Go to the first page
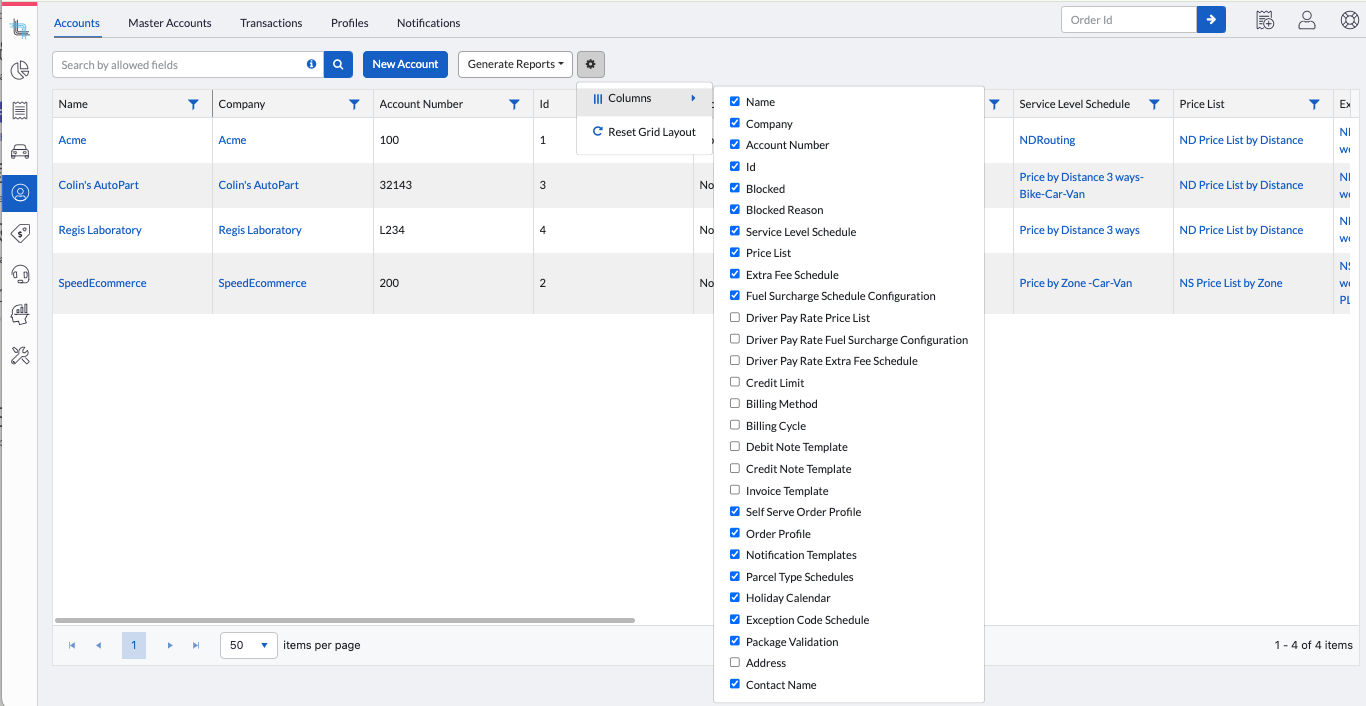 72,646
